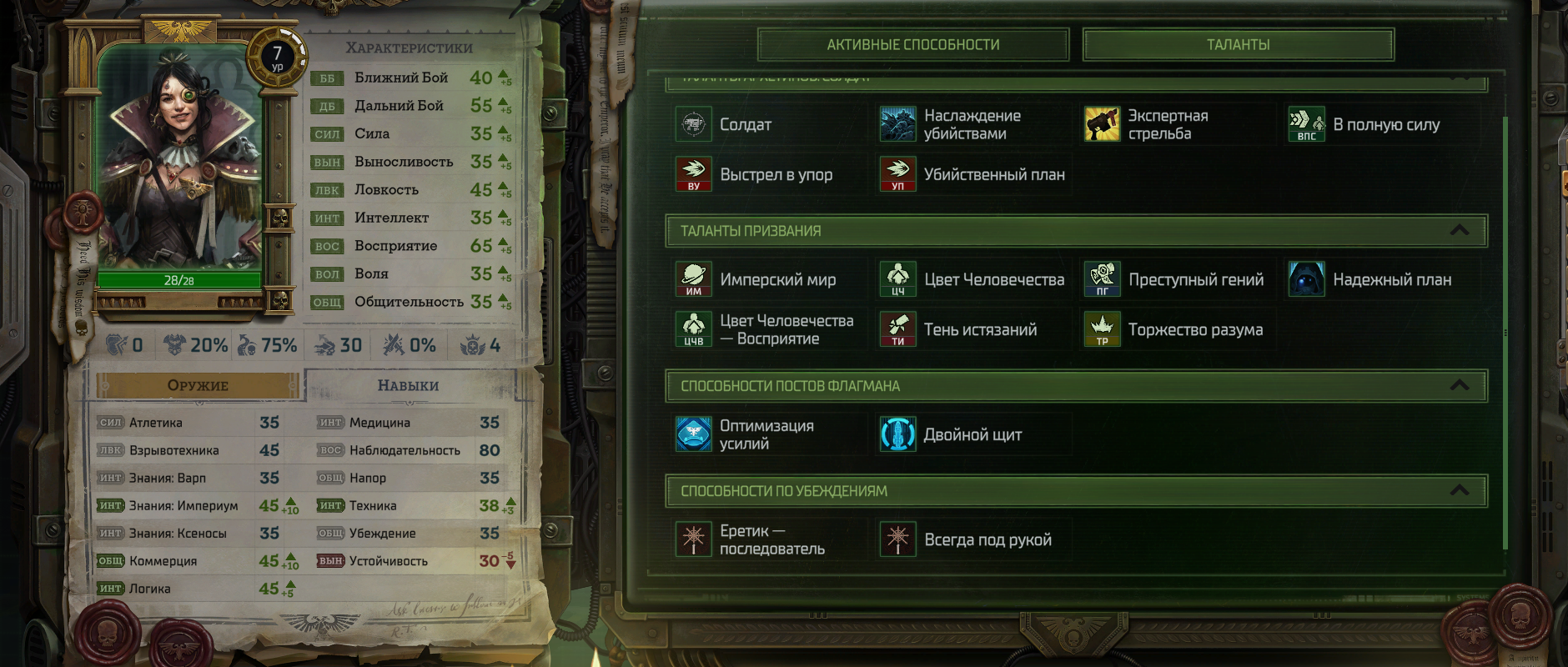This screenshot has height=667, width=1568.
Task: Click the Торжество разума crown icon
Action: pos(1102,329)
